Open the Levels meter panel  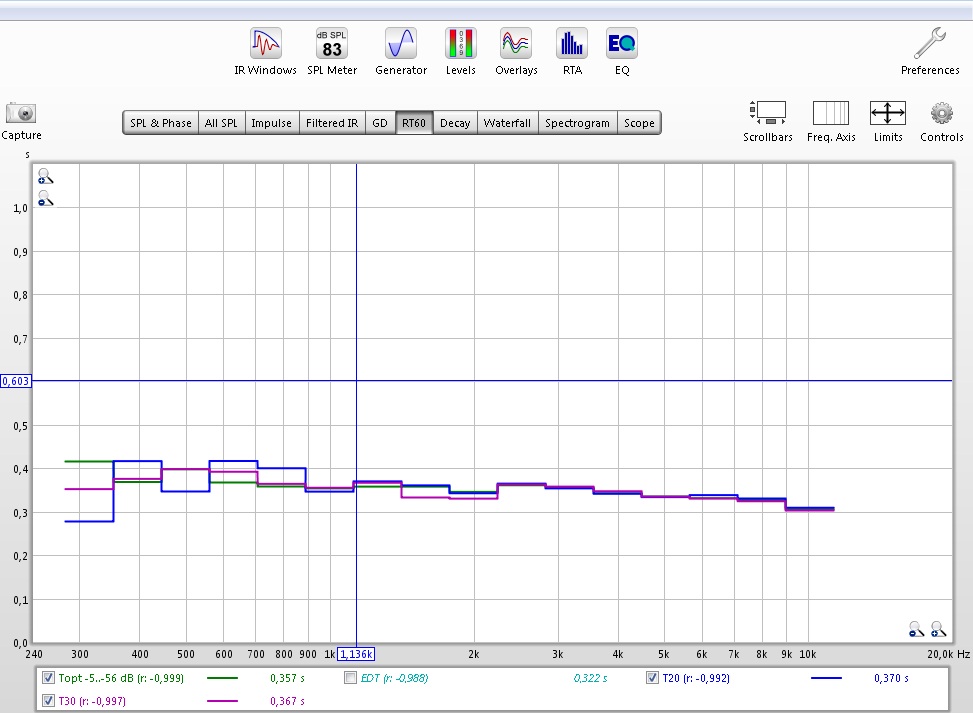point(461,44)
